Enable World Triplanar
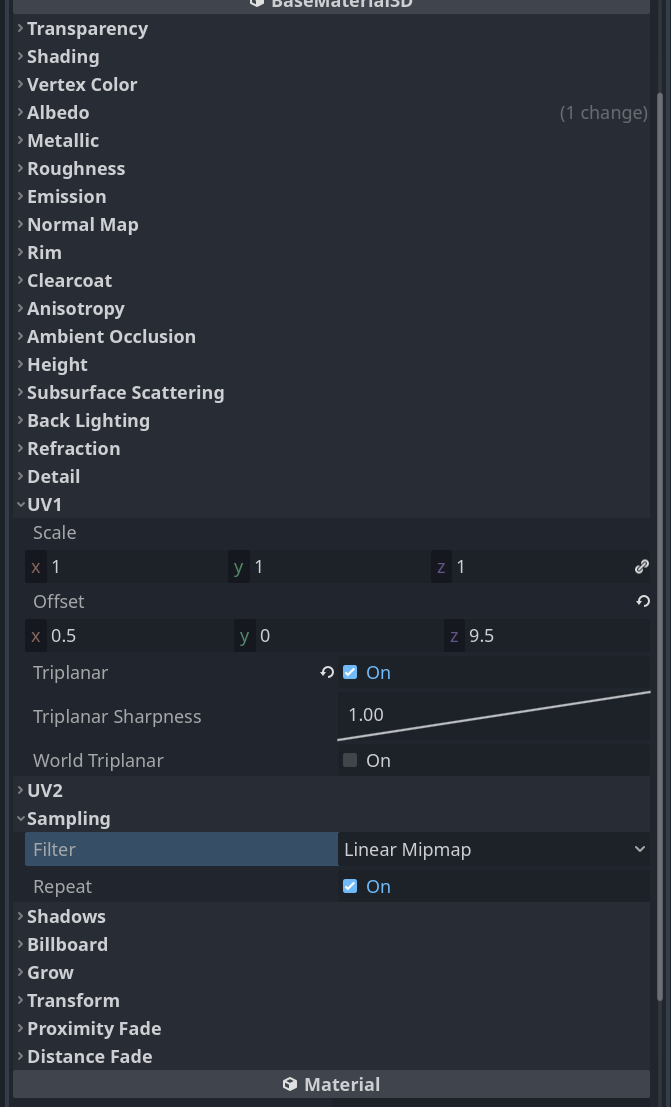The width and height of the screenshot is (671, 1107). [349, 760]
